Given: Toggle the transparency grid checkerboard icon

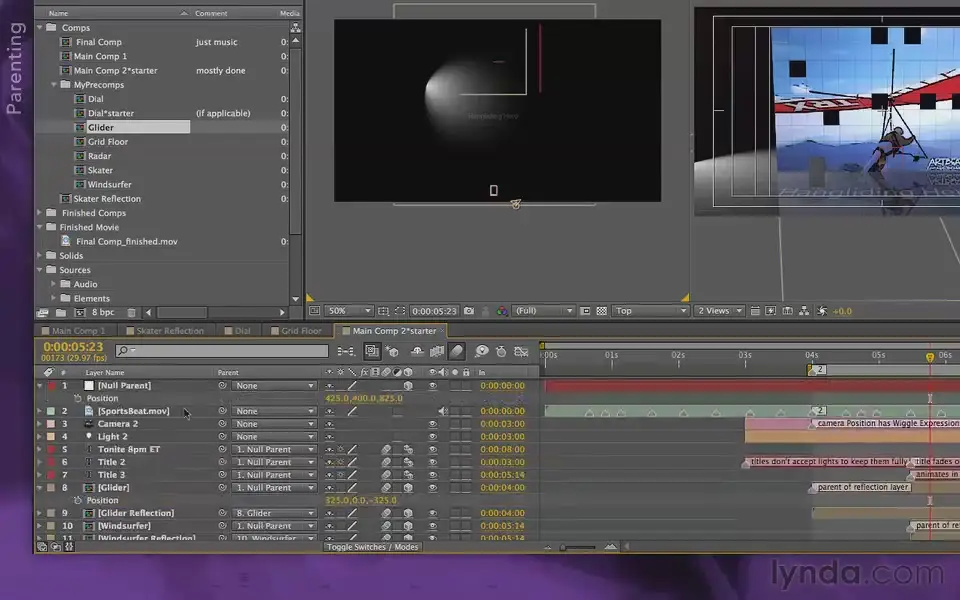Looking at the screenshot, I should (601, 310).
